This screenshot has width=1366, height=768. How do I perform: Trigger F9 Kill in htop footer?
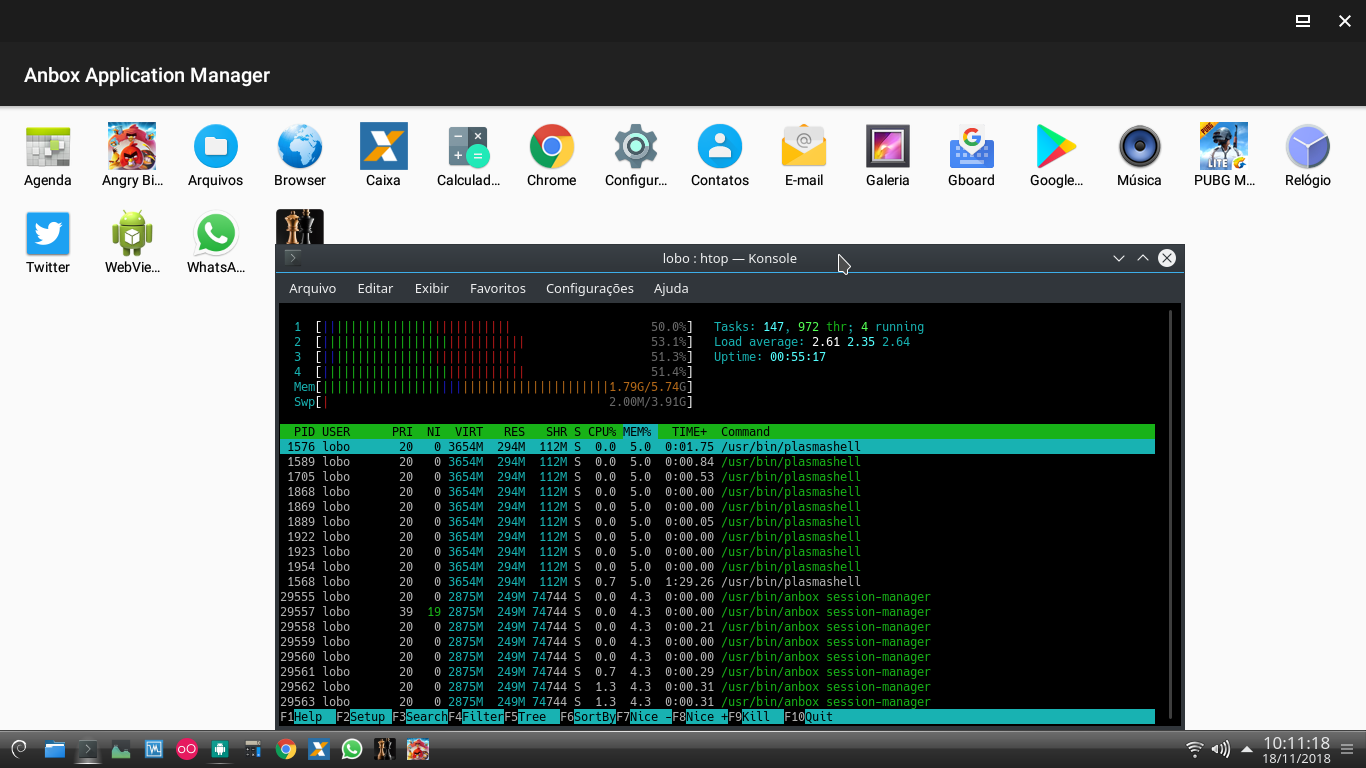pyautogui.click(x=751, y=717)
